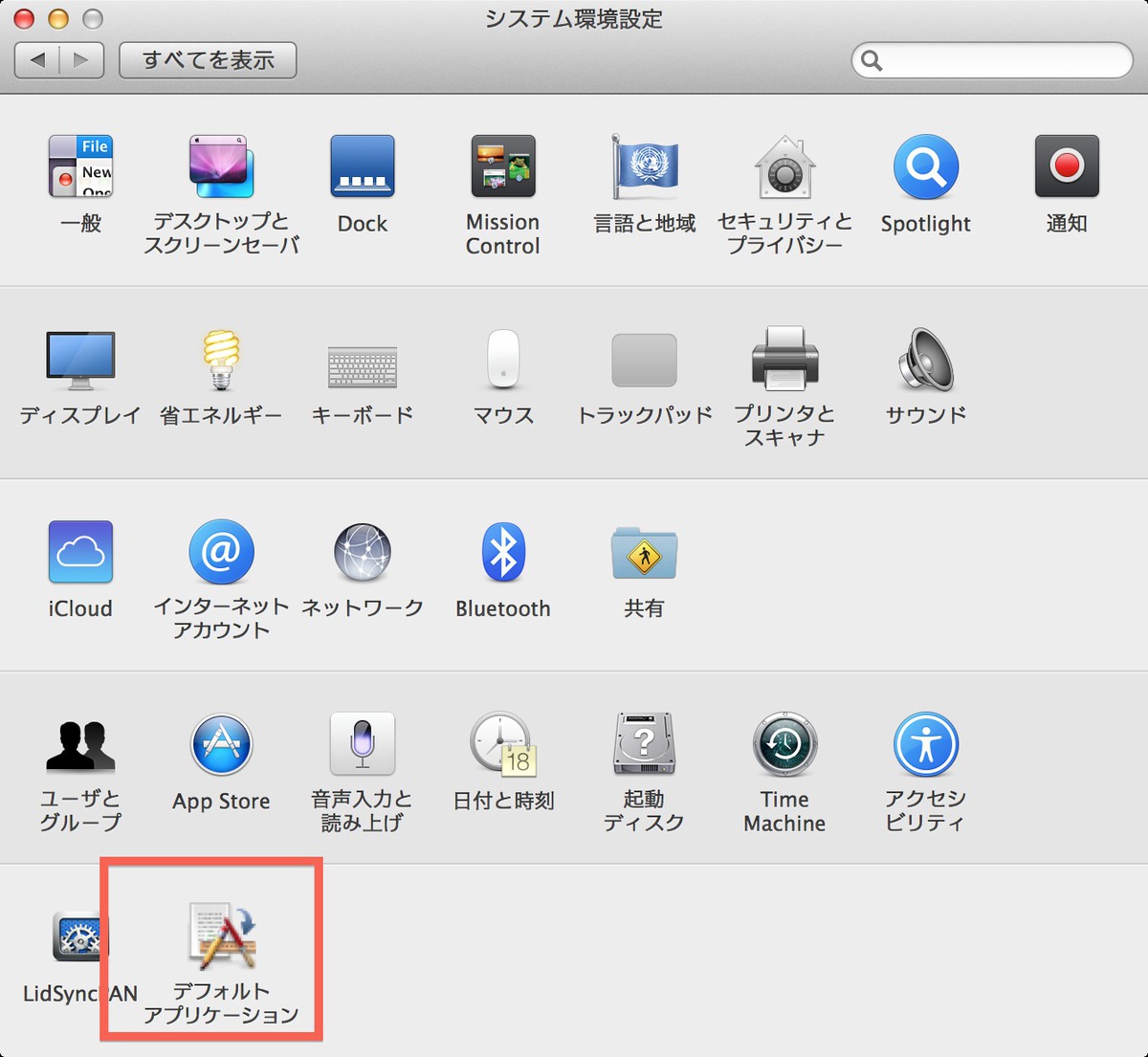
Task: Open プリンタとスキャナ preferences
Action: 784,361
